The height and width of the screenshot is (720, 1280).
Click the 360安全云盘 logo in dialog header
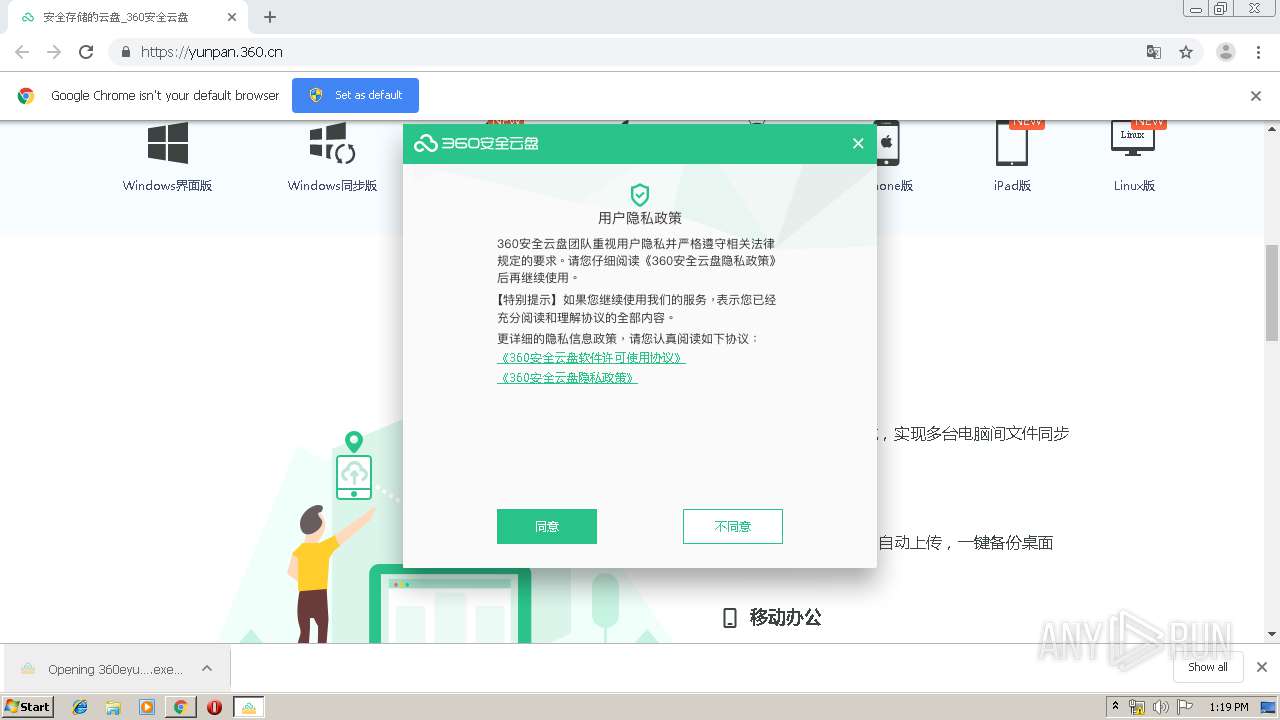coord(476,143)
